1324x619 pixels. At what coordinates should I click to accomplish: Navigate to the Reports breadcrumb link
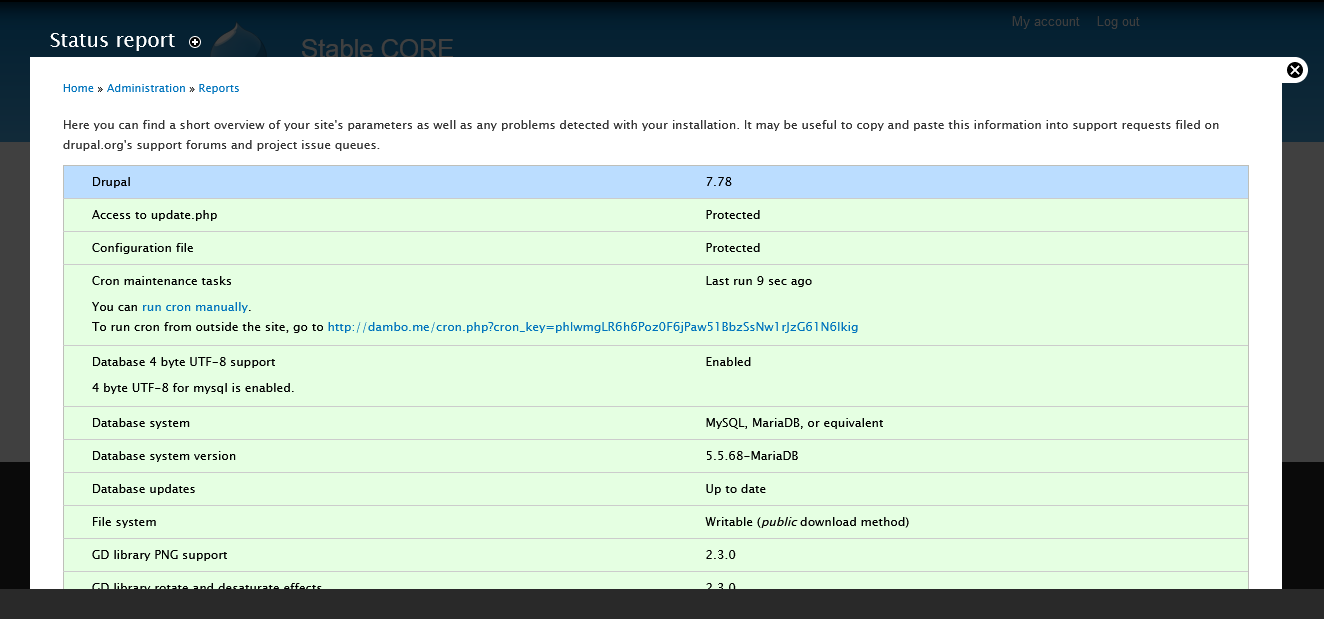(x=219, y=88)
